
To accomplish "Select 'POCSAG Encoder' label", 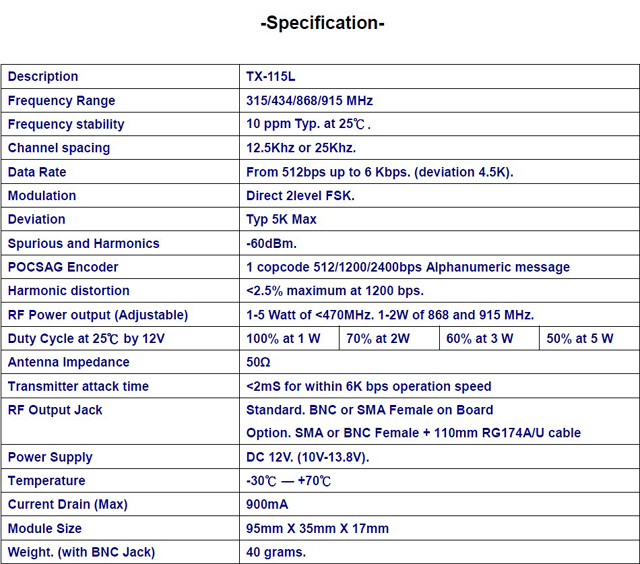I will 63,267.
